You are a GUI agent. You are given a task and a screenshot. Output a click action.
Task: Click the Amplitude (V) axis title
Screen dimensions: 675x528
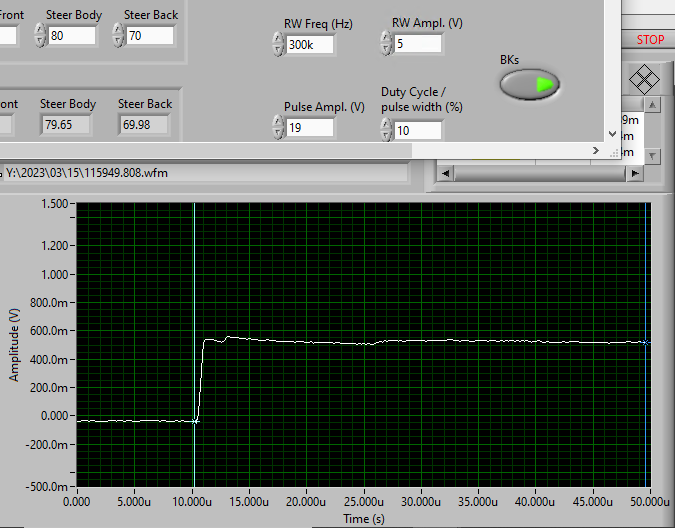point(14,345)
